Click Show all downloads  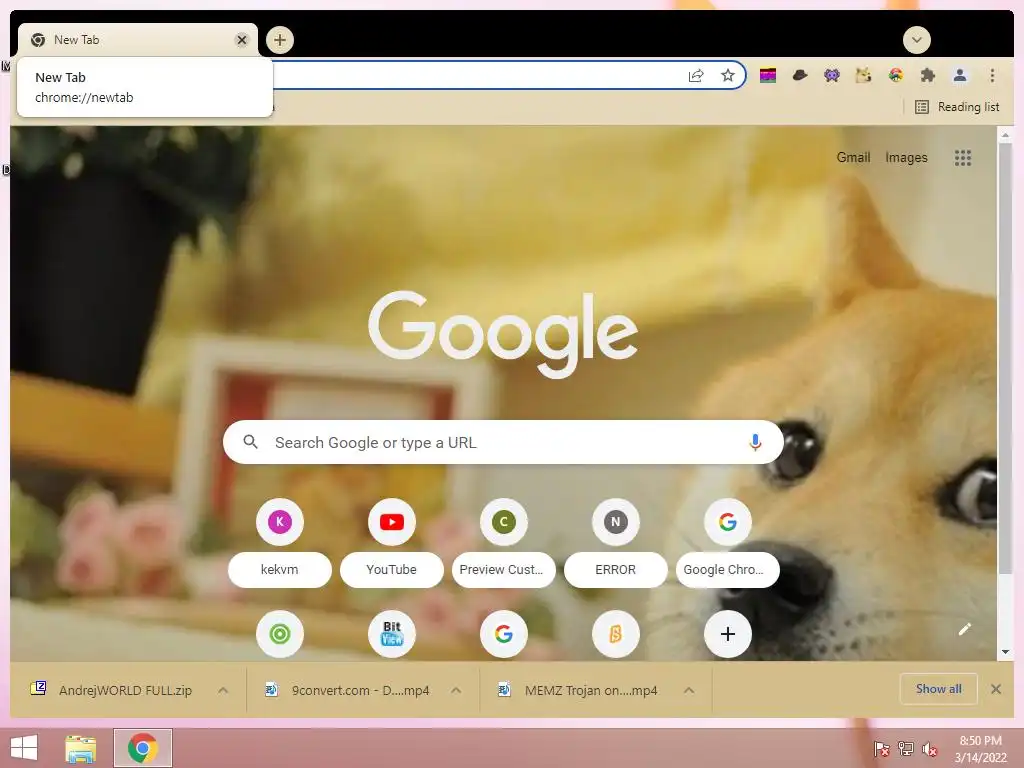click(938, 688)
